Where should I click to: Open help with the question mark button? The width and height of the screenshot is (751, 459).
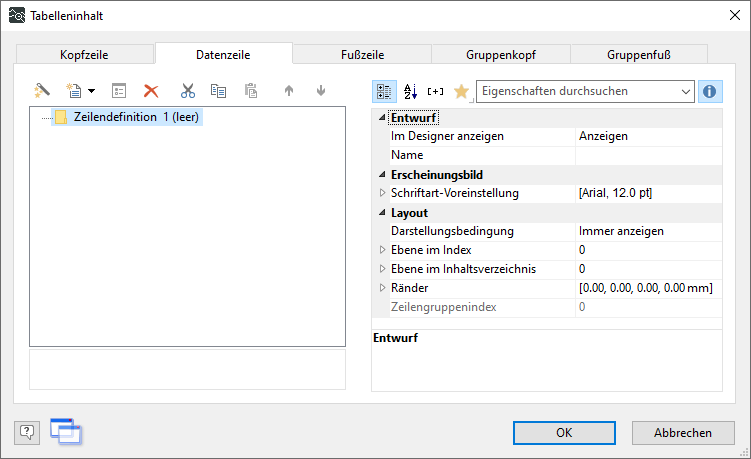coord(27,433)
